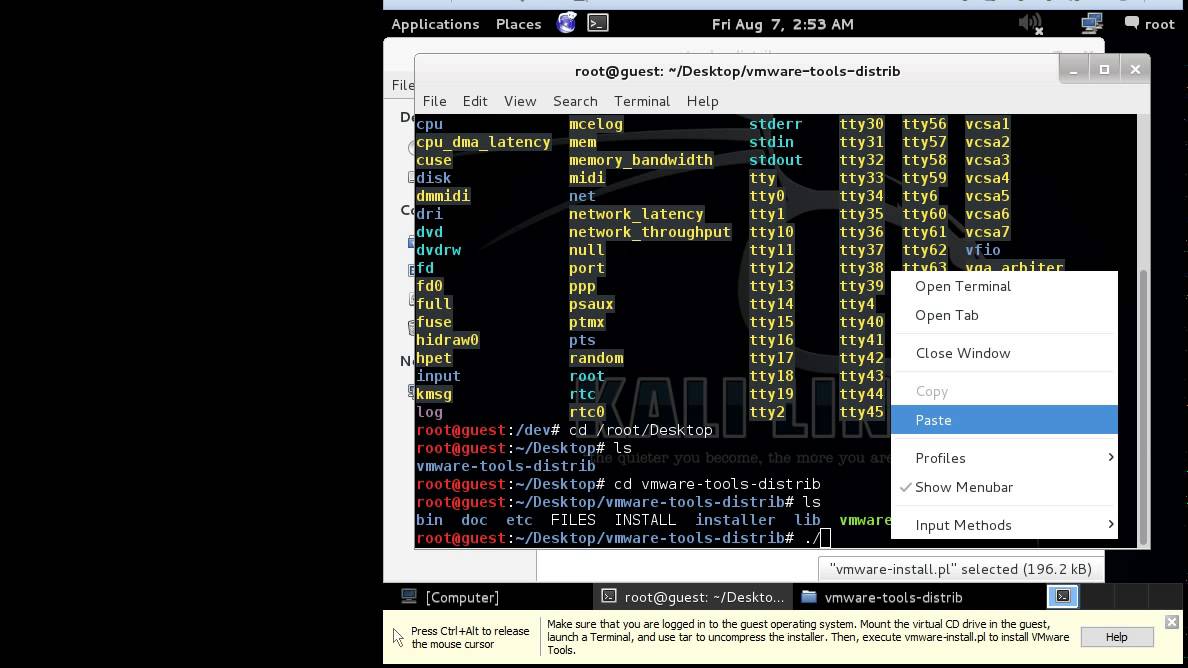This screenshot has width=1188, height=668.
Task: Click 'vcsa1' in the terminal listing
Action: tap(987, 123)
